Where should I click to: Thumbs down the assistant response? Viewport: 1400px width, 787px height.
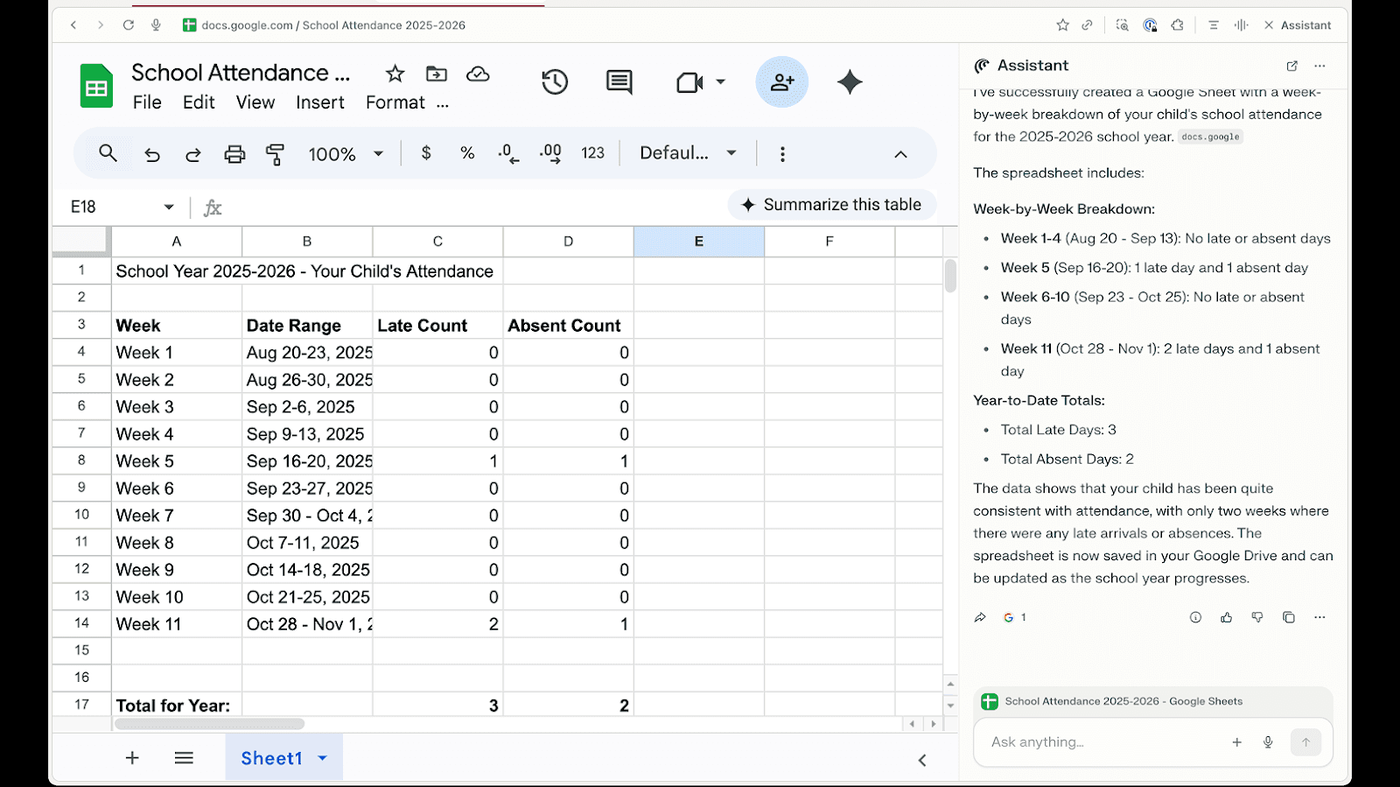click(x=1257, y=617)
